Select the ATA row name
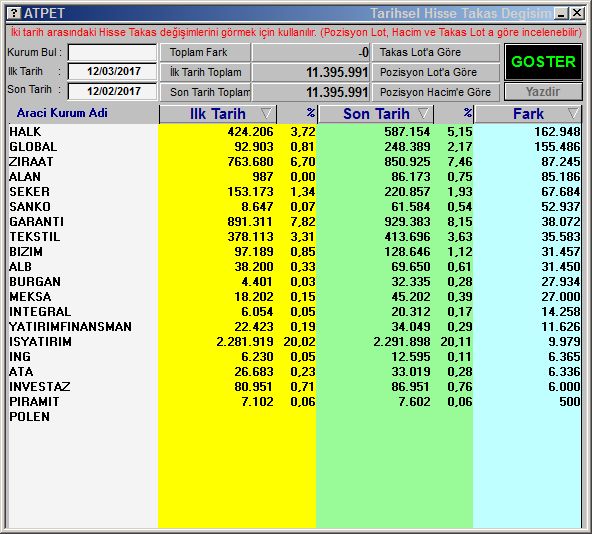The image size is (592, 534). pos(21,372)
